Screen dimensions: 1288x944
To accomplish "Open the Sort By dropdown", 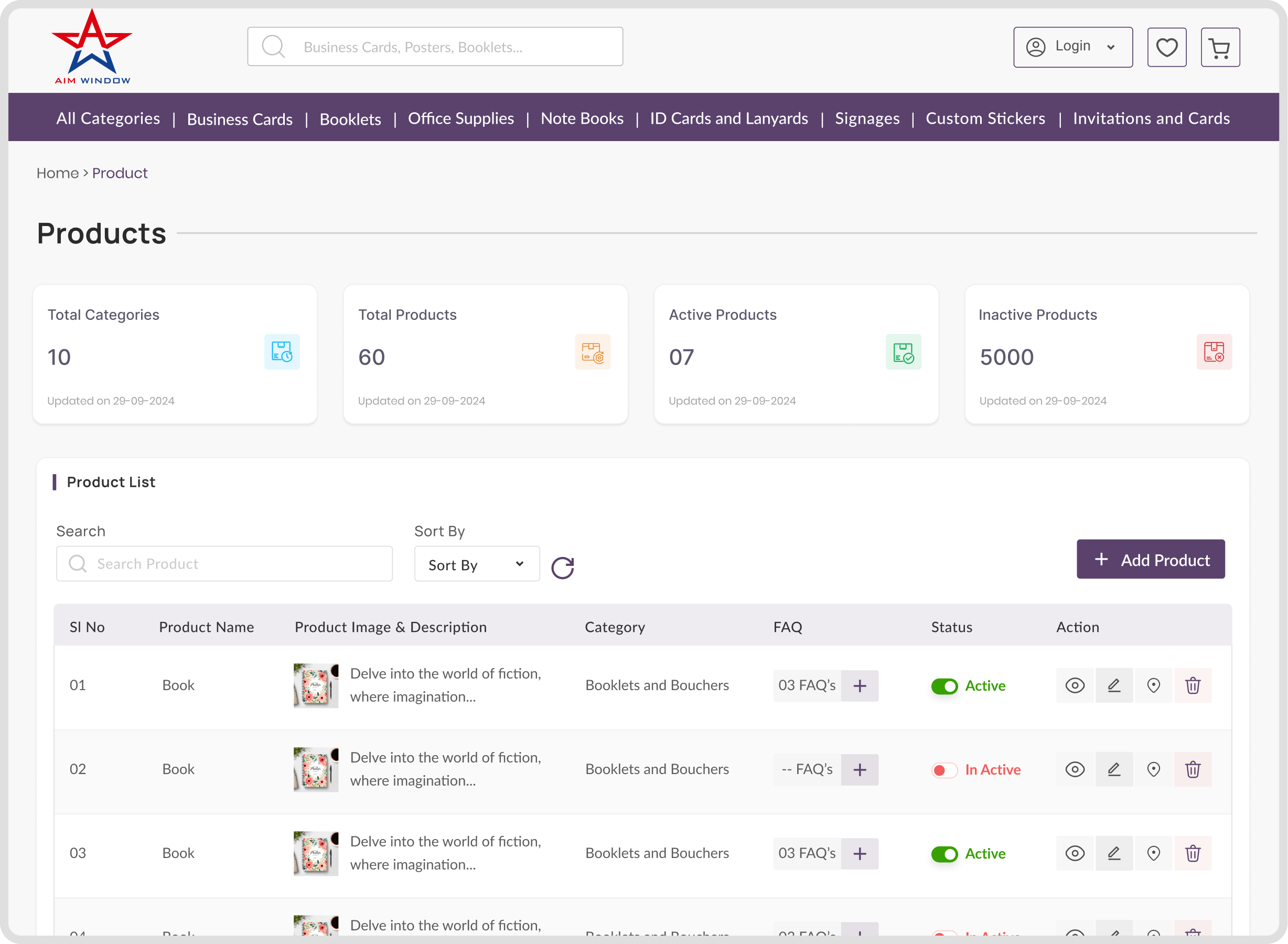I will (x=477, y=564).
